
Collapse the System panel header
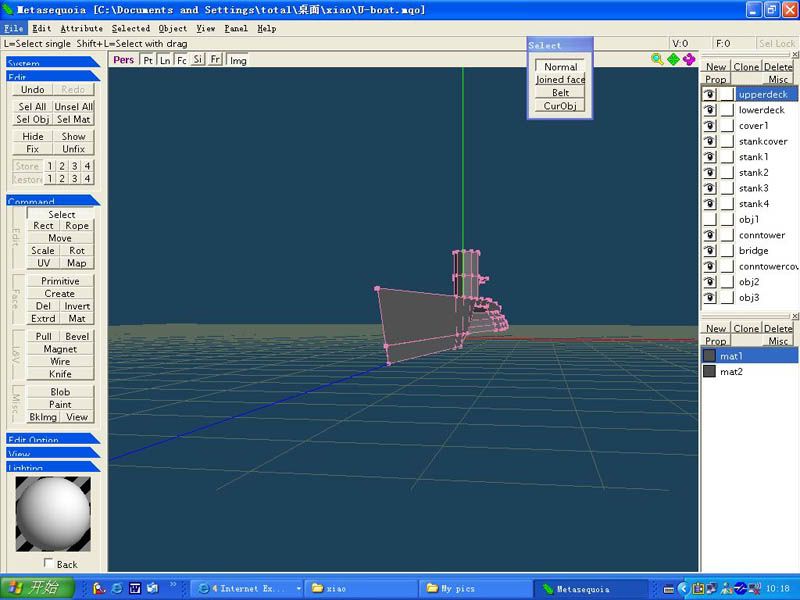click(53, 62)
